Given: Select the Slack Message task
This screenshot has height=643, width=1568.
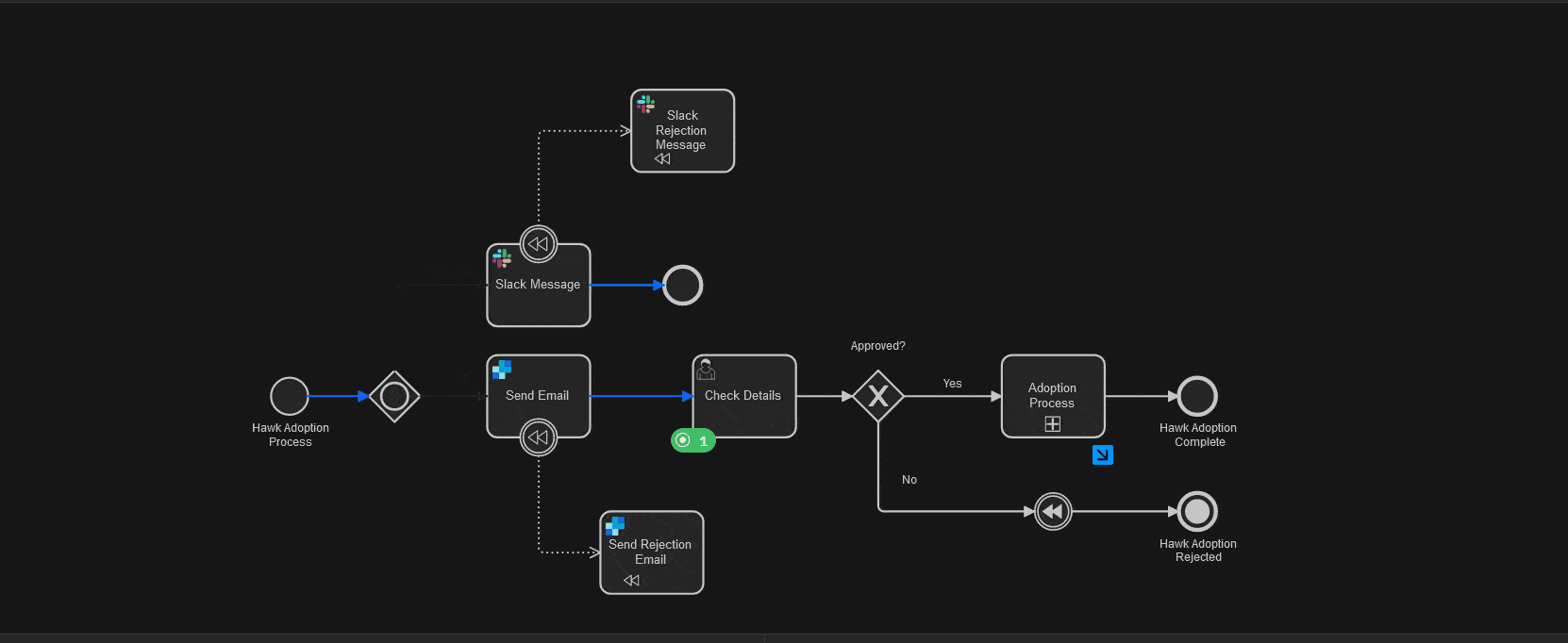Looking at the screenshot, I should (539, 286).
